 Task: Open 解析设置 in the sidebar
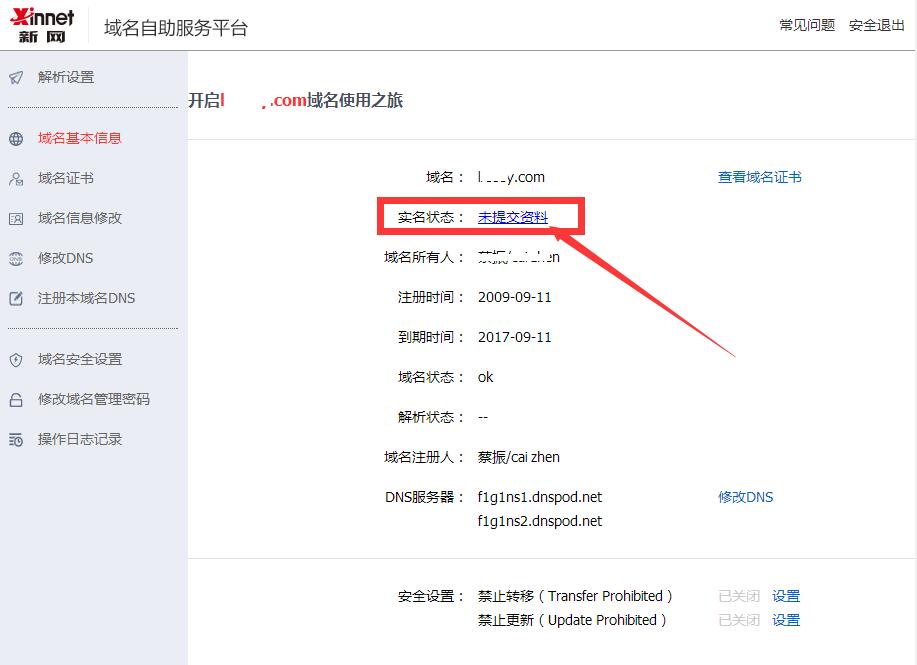[x=66, y=77]
